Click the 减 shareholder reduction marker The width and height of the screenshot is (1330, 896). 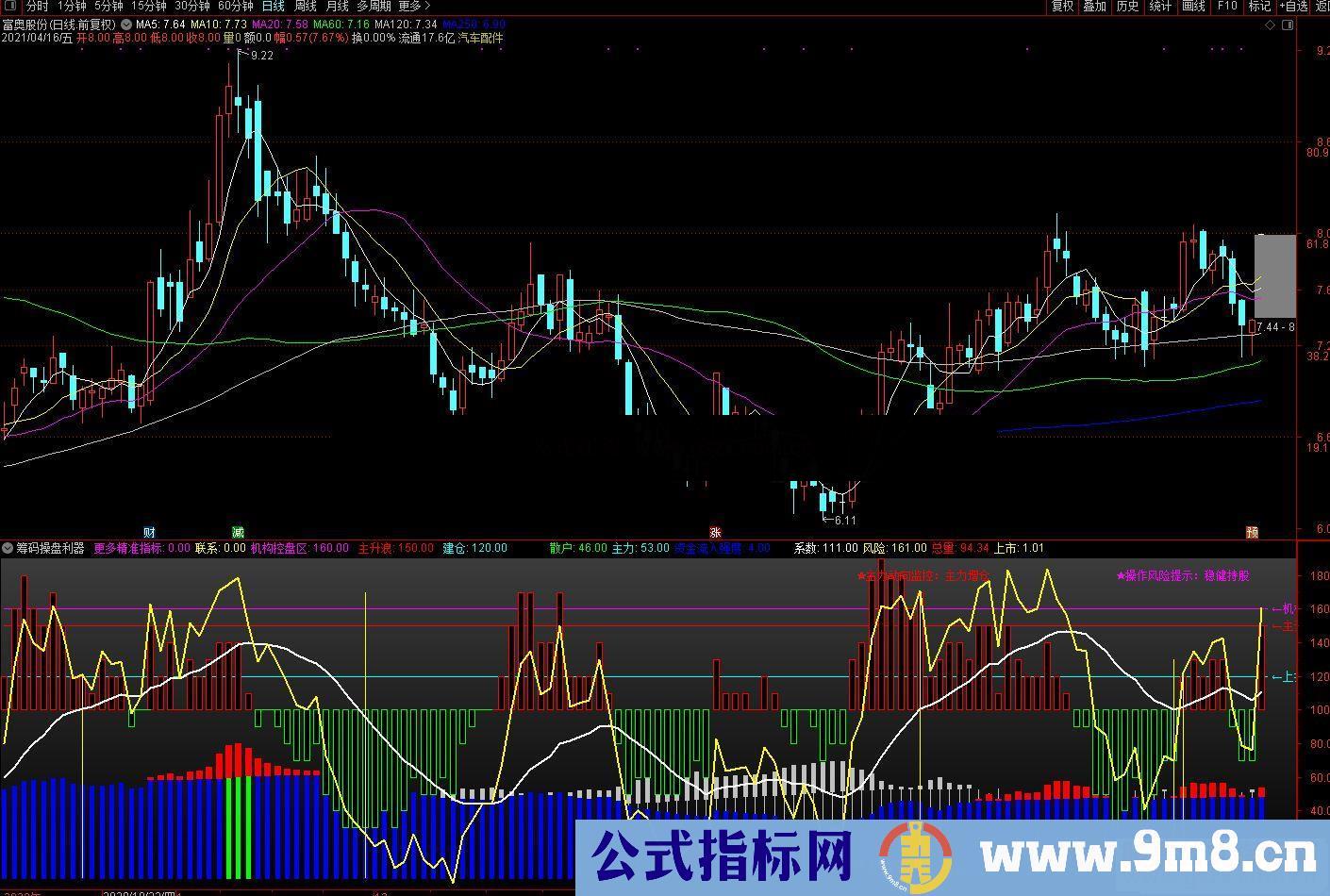click(238, 533)
